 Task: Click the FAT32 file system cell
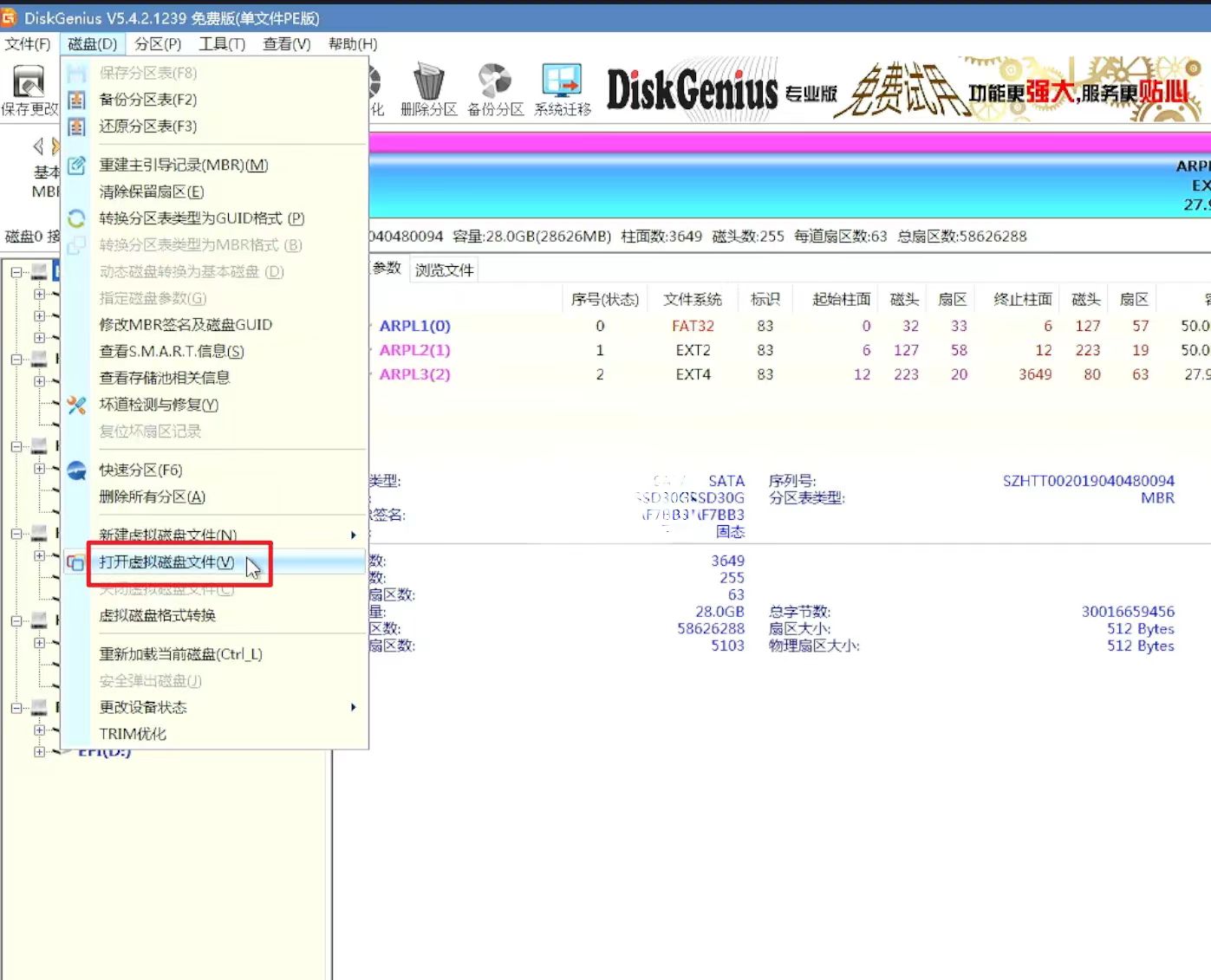coord(693,326)
